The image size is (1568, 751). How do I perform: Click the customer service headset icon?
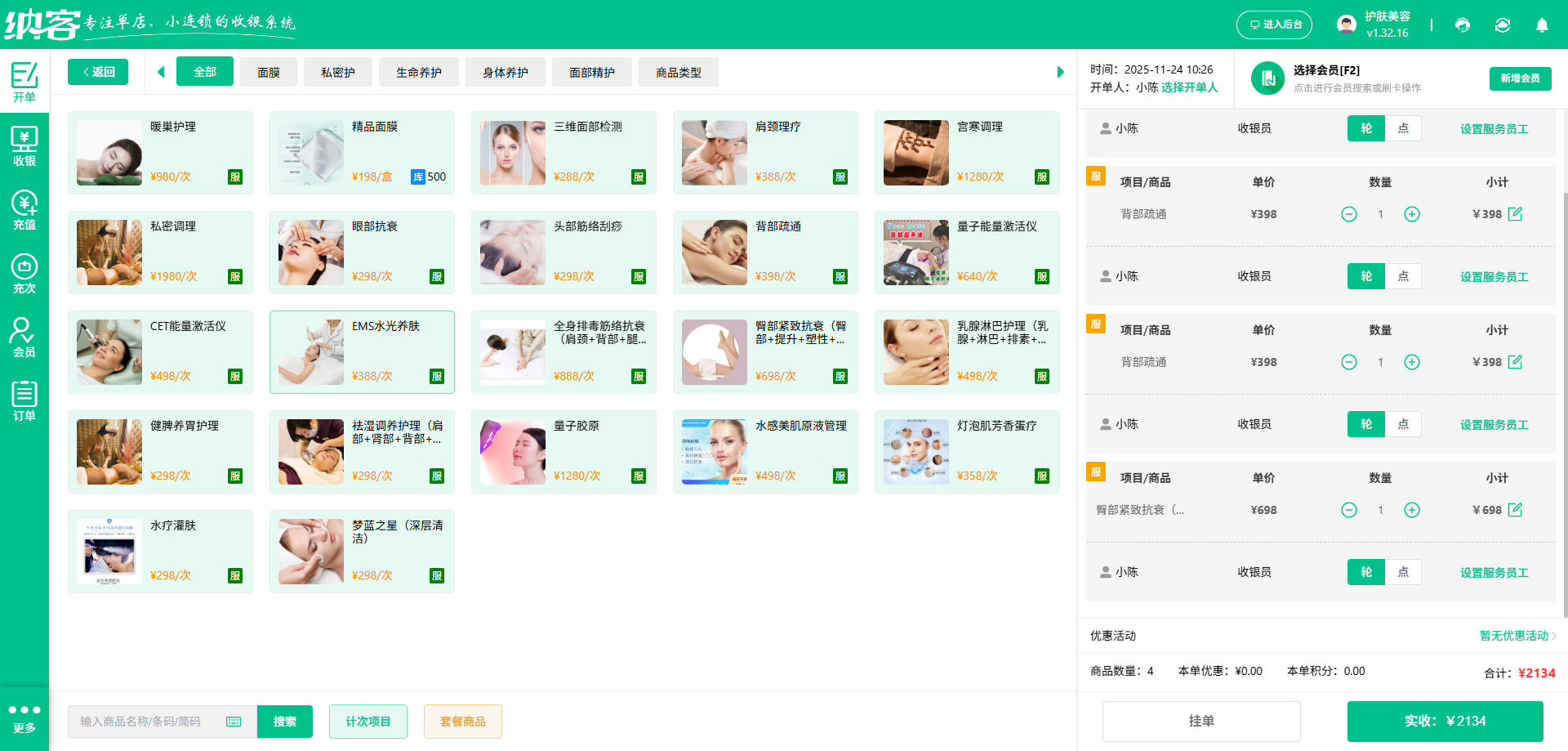click(1462, 25)
